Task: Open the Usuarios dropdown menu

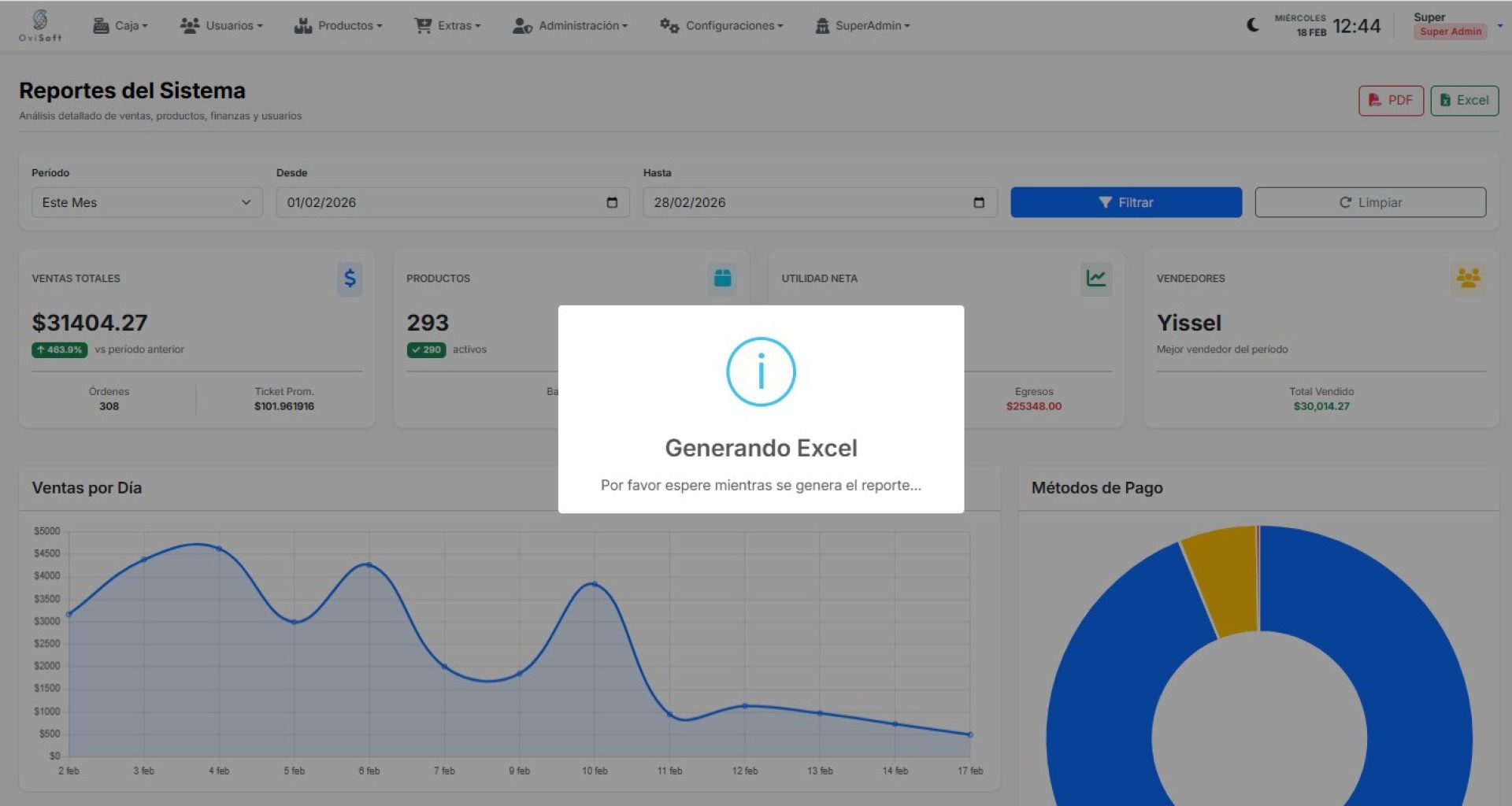Action: pos(221,26)
